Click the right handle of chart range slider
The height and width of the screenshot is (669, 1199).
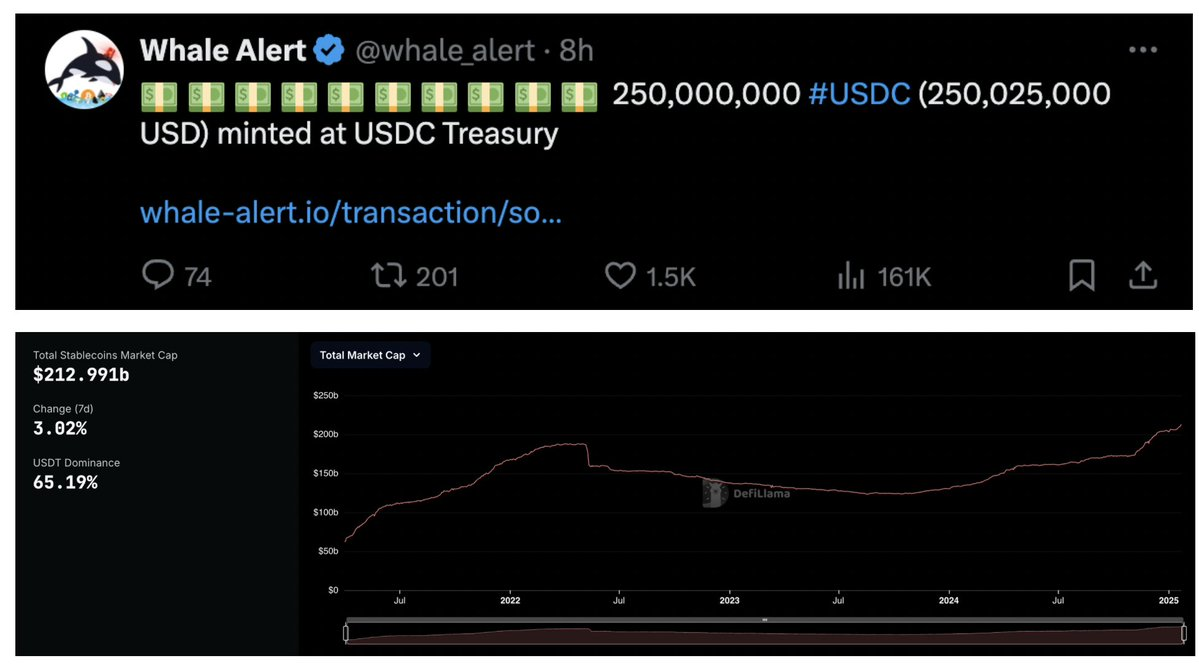pyautogui.click(x=1184, y=633)
